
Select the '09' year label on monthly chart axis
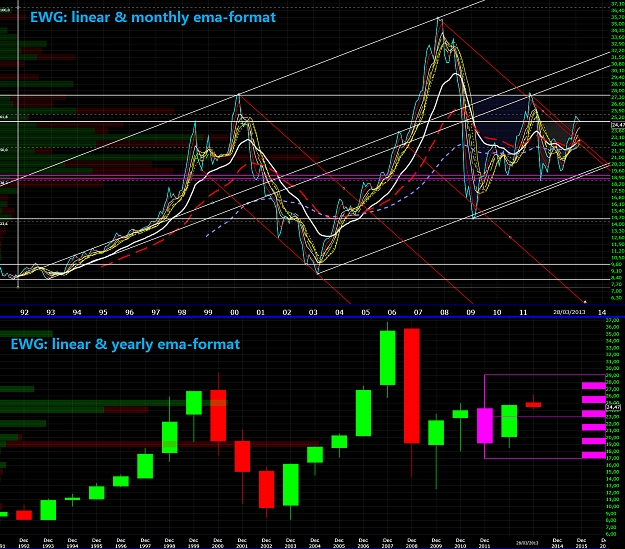470,312
